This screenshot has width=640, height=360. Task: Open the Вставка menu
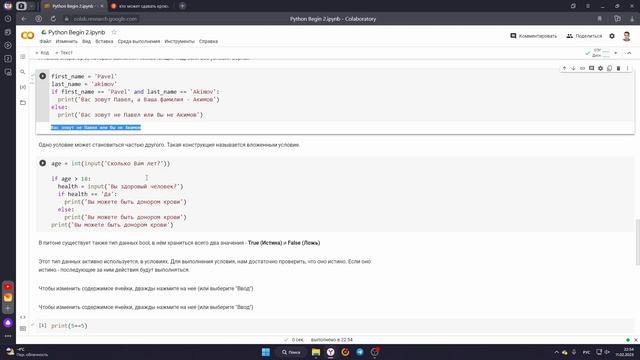click(x=104, y=42)
